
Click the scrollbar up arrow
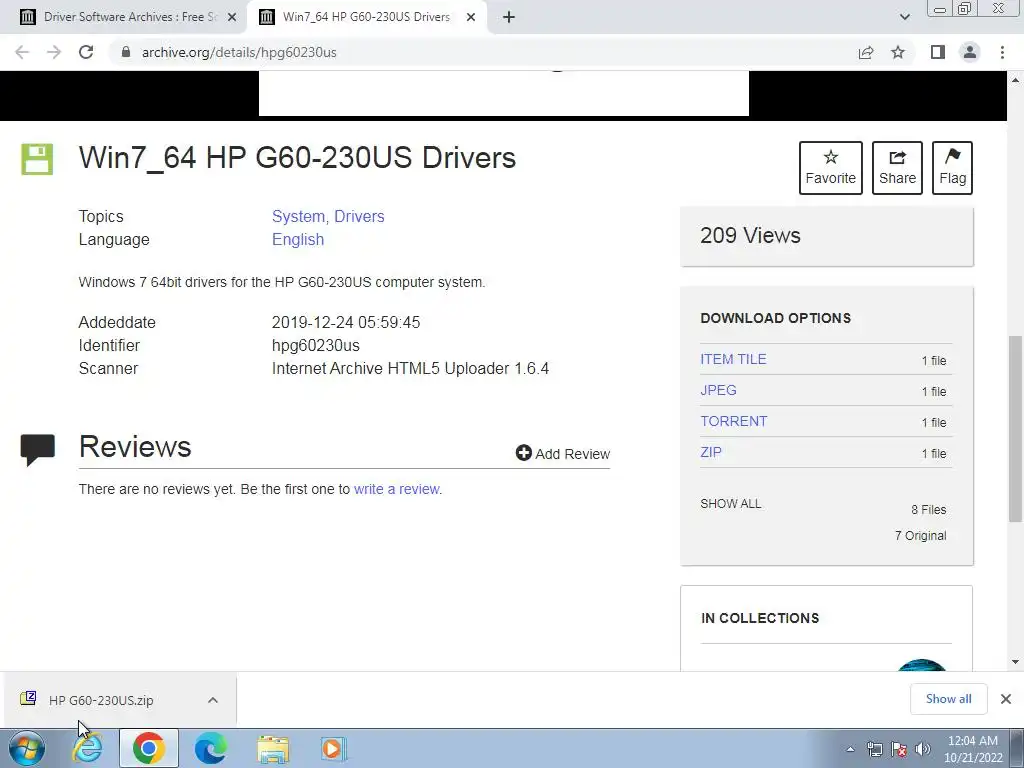pos(1015,80)
